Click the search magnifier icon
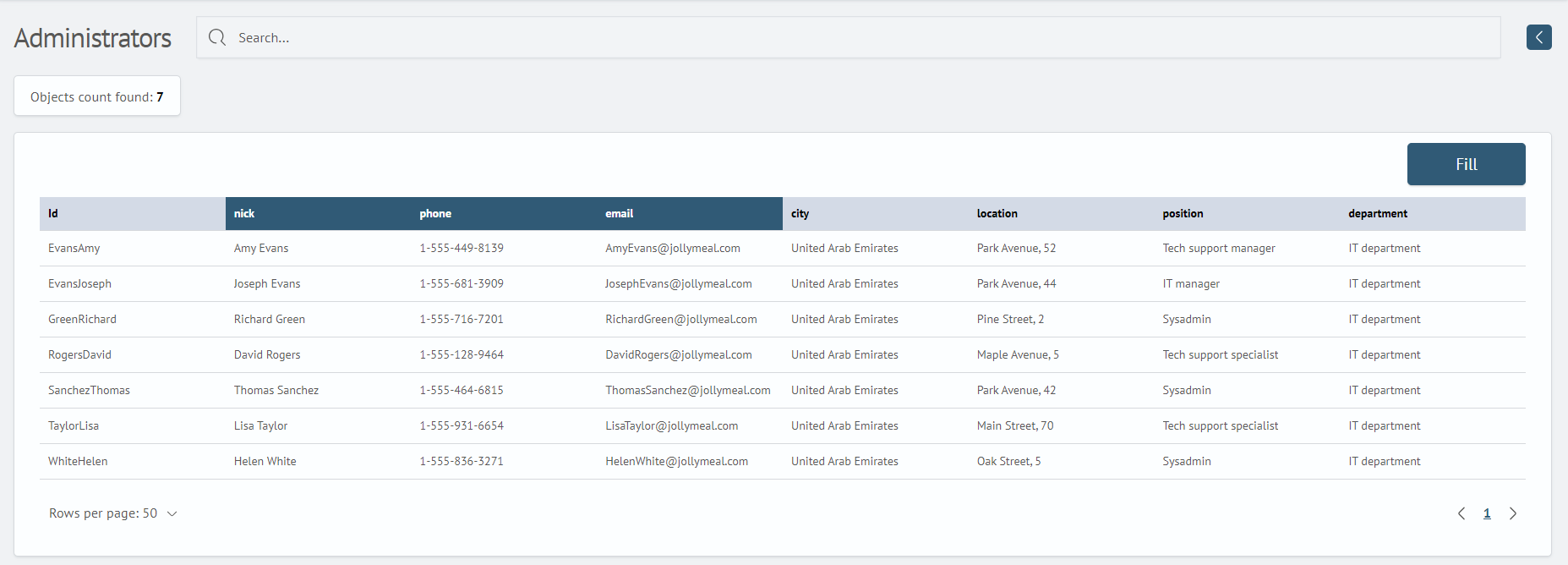 pos(217,37)
